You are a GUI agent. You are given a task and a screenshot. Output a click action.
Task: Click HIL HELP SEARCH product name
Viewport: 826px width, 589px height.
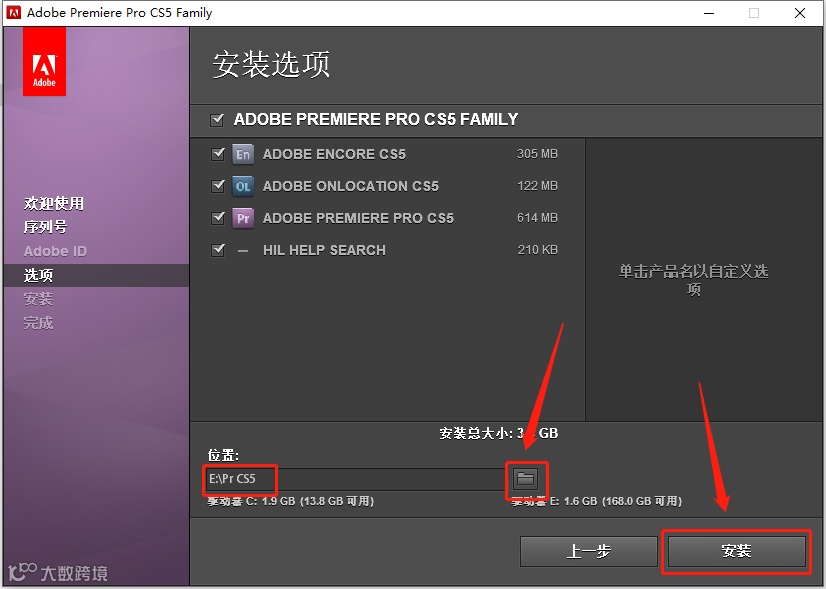(324, 250)
